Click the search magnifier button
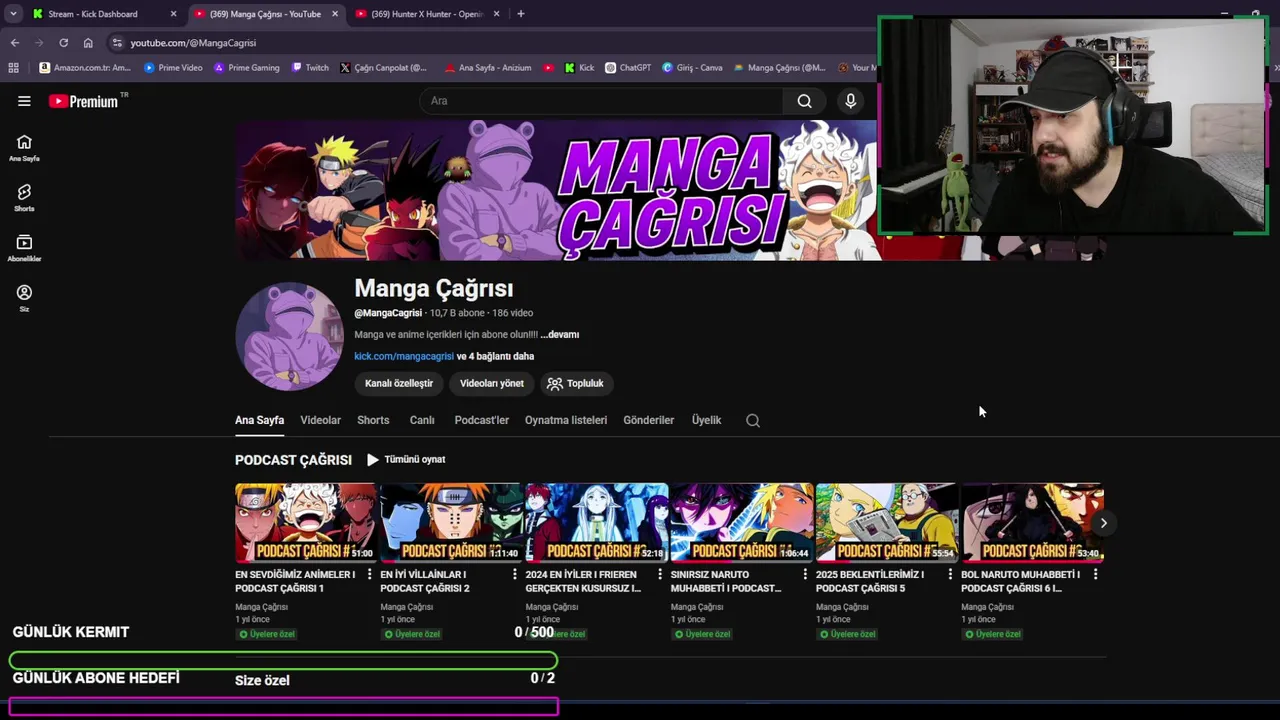The width and height of the screenshot is (1280, 720). [x=804, y=101]
